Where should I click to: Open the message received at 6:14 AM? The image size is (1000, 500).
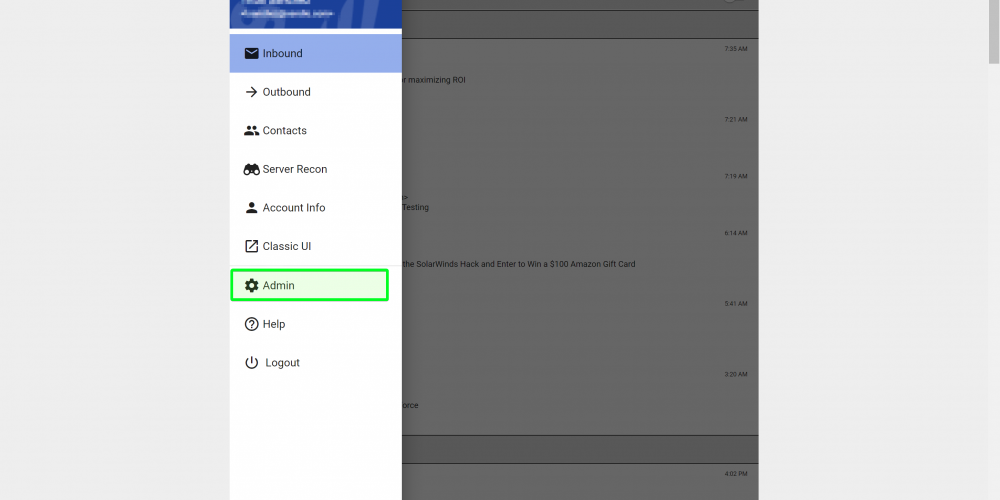point(580,258)
